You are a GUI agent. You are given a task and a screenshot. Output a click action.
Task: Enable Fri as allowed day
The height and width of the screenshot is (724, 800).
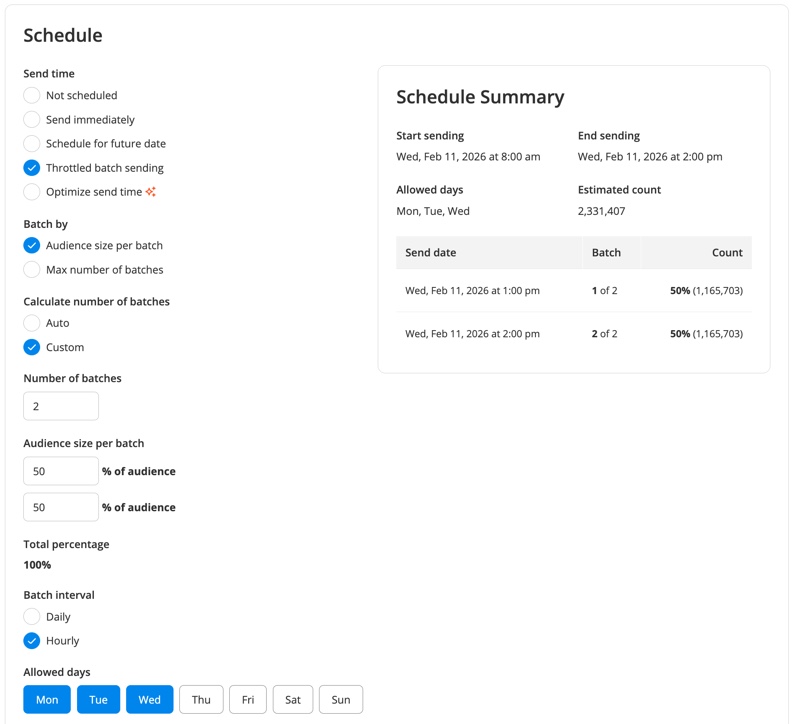pyautogui.click(x=248, y=700)
